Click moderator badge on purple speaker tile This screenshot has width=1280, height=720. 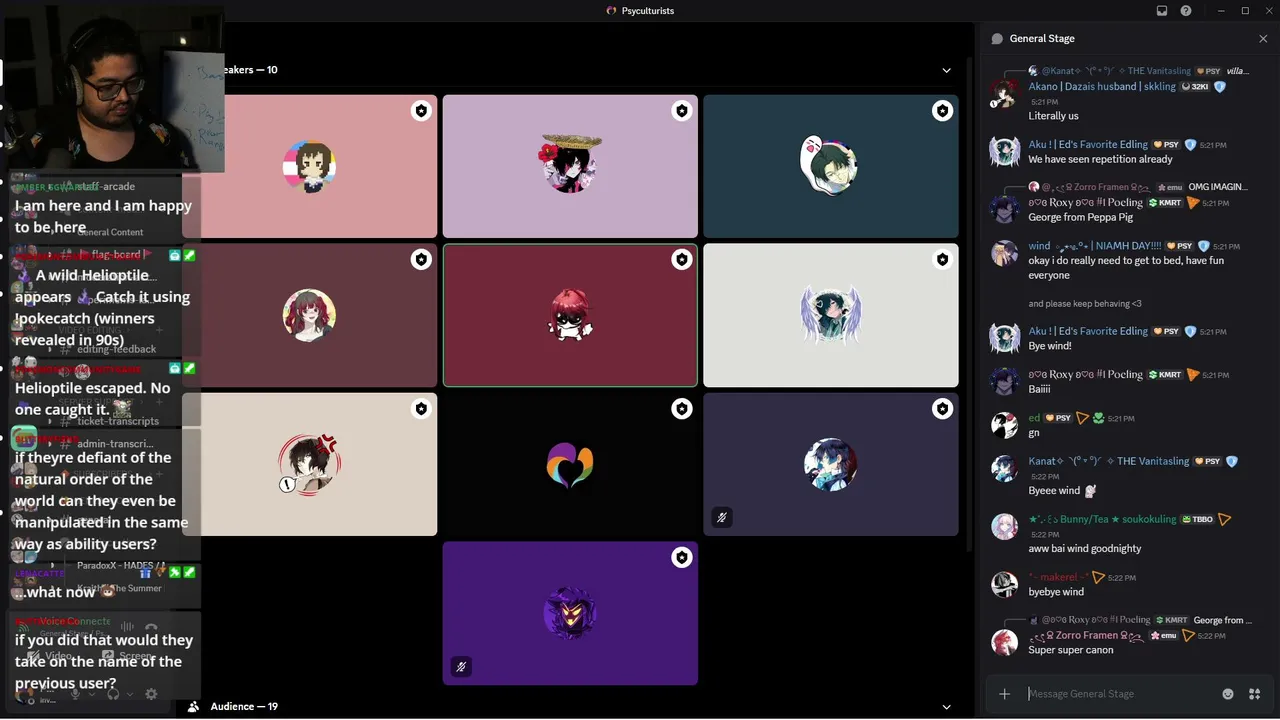[x=682, y=558]
